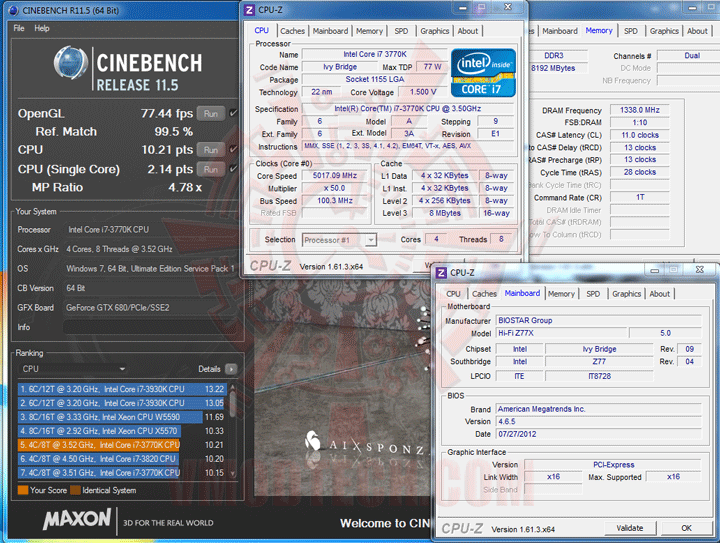Switch to SPD tab in top CPU-Z window

click(401, 31)
